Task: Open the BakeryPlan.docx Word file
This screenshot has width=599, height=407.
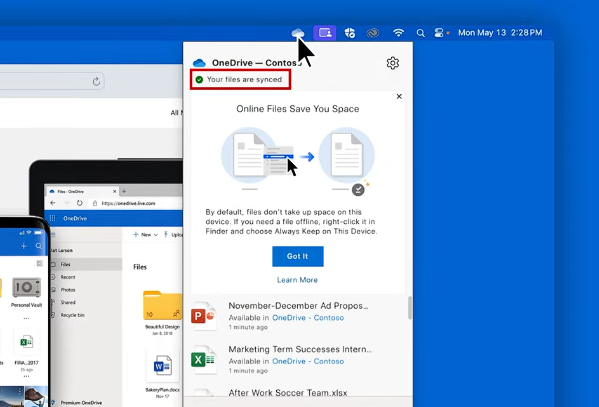Action: [x=162, y=366]
